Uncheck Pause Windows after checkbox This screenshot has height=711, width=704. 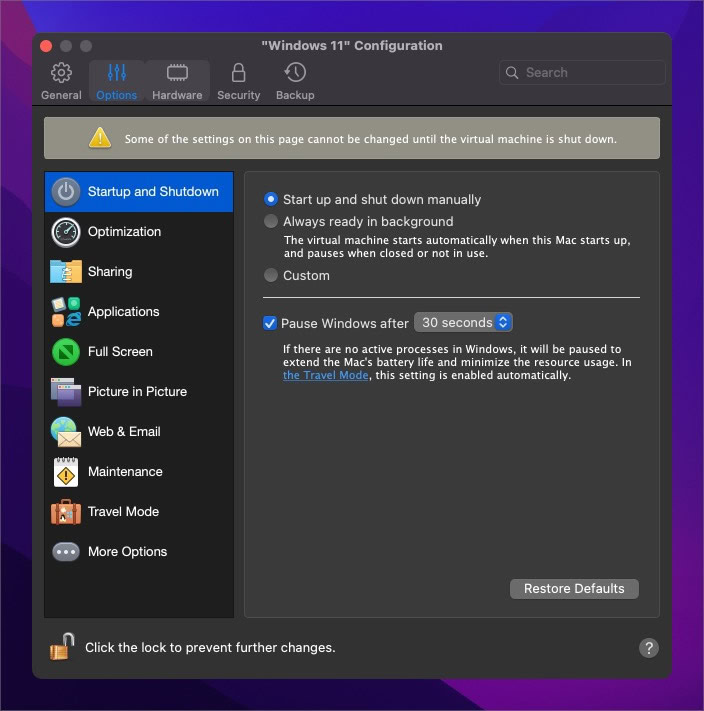[270, 323]
